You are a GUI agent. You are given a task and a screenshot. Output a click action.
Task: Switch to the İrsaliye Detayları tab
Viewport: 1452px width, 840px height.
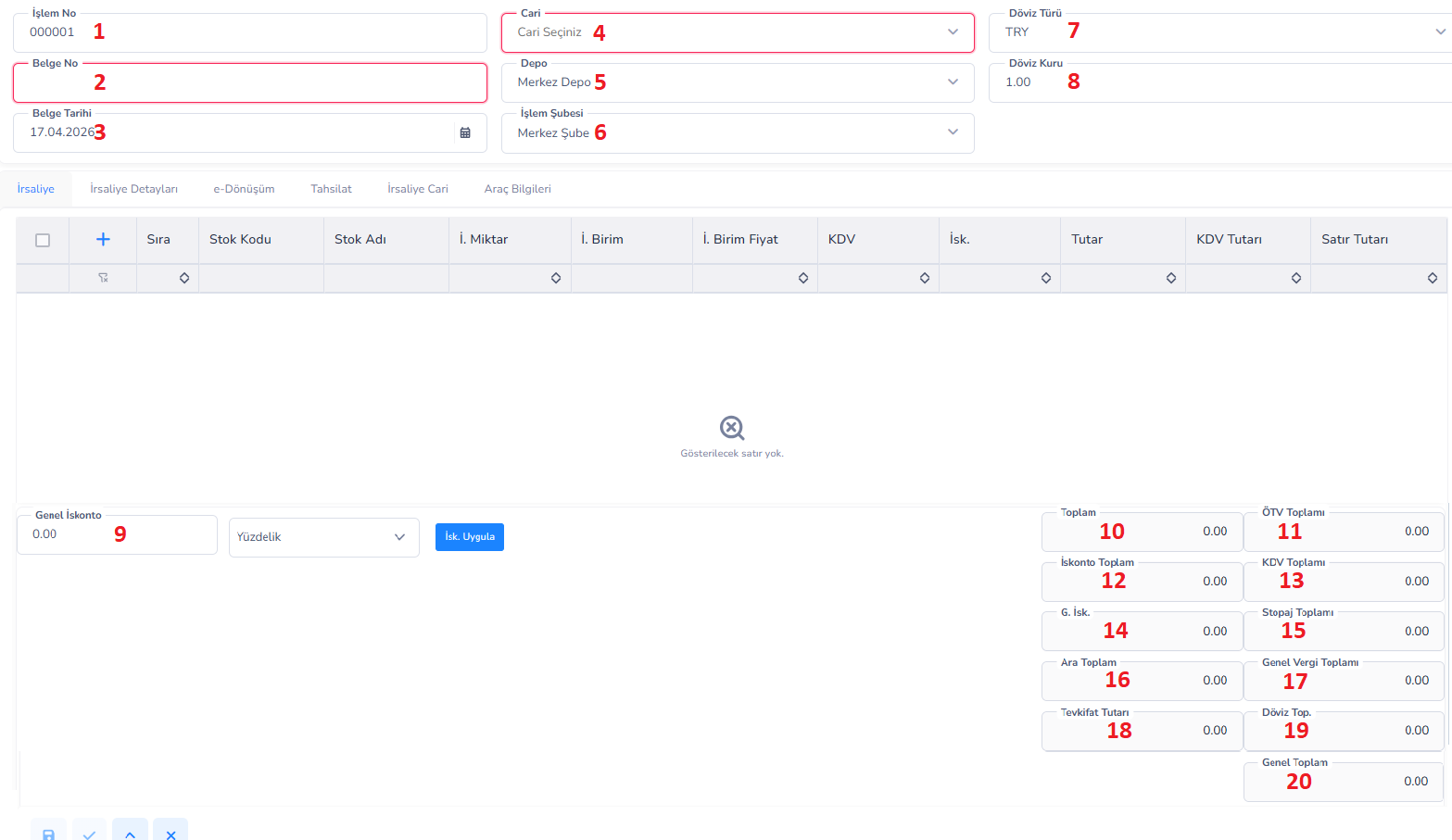133,189
